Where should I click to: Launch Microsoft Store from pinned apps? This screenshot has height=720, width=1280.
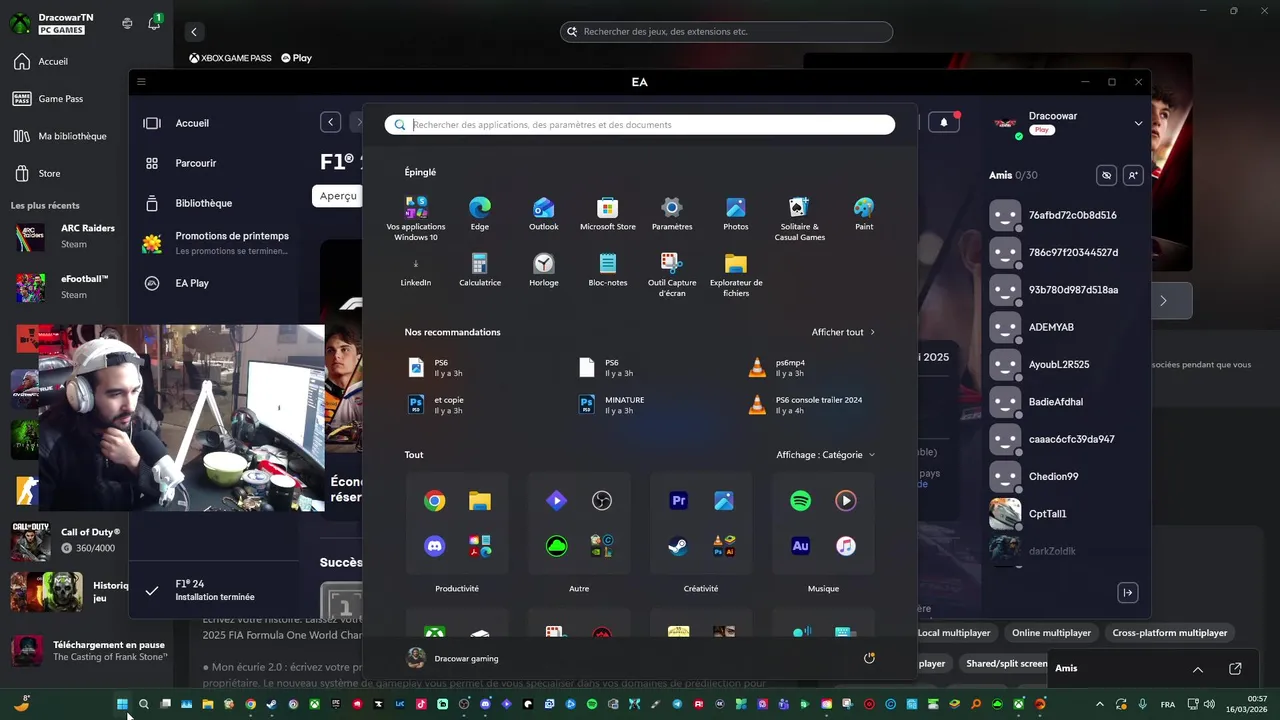pos(608,214)
